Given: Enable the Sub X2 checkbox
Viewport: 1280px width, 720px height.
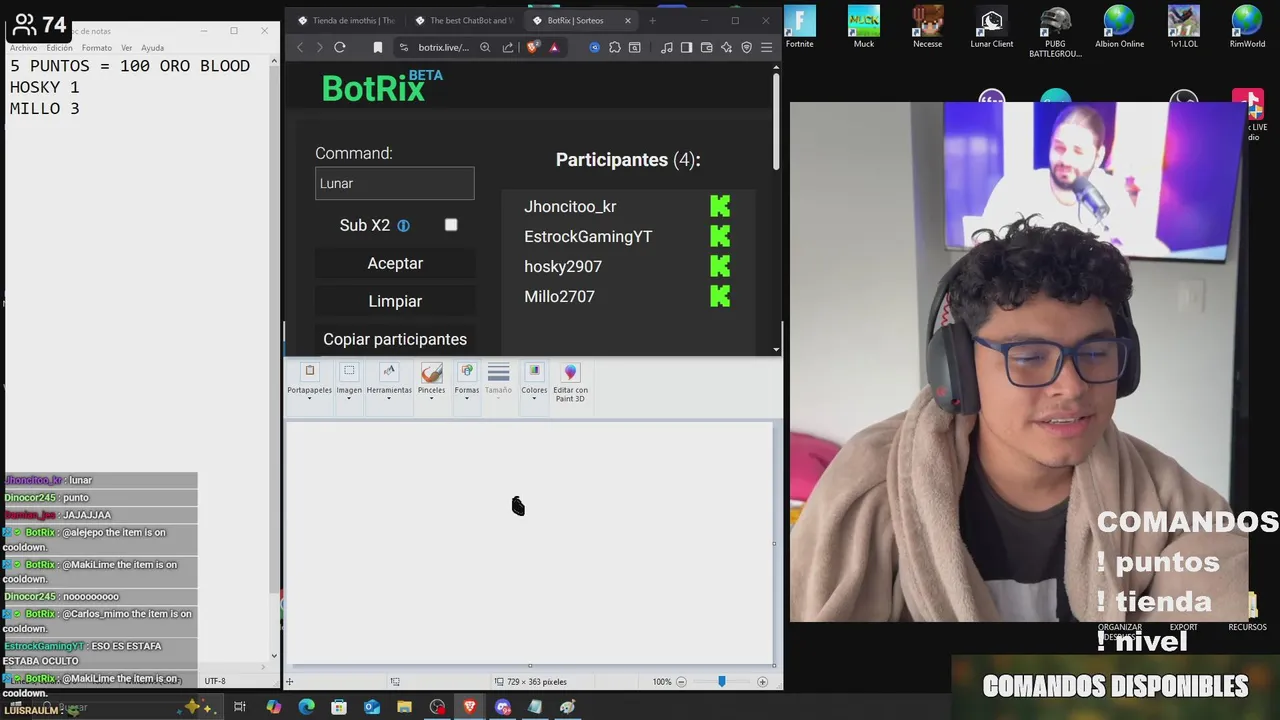Looking at the screenshot, I should [x=451, y=225].
